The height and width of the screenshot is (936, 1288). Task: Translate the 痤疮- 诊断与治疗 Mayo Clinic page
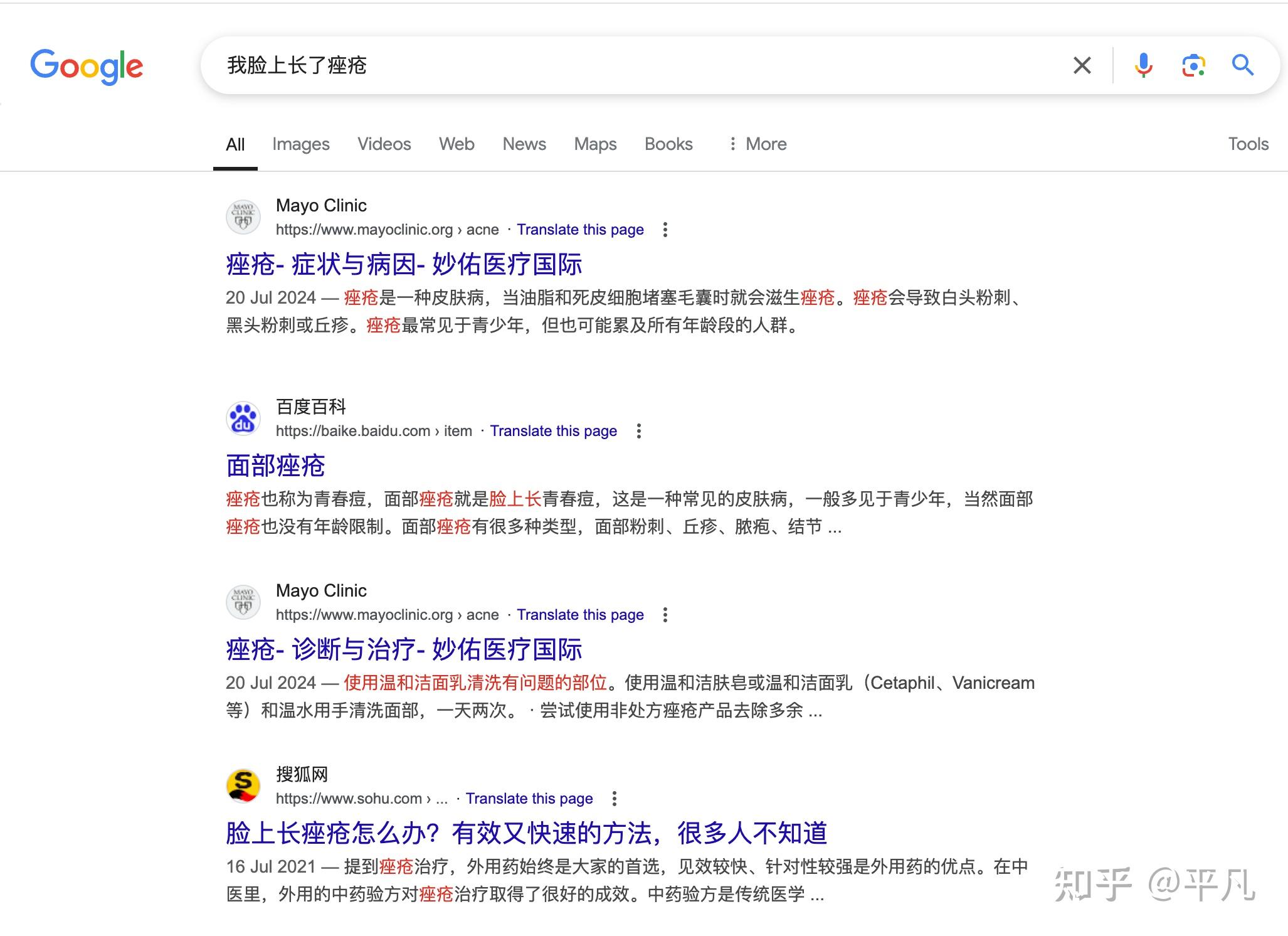click(580, 615)
